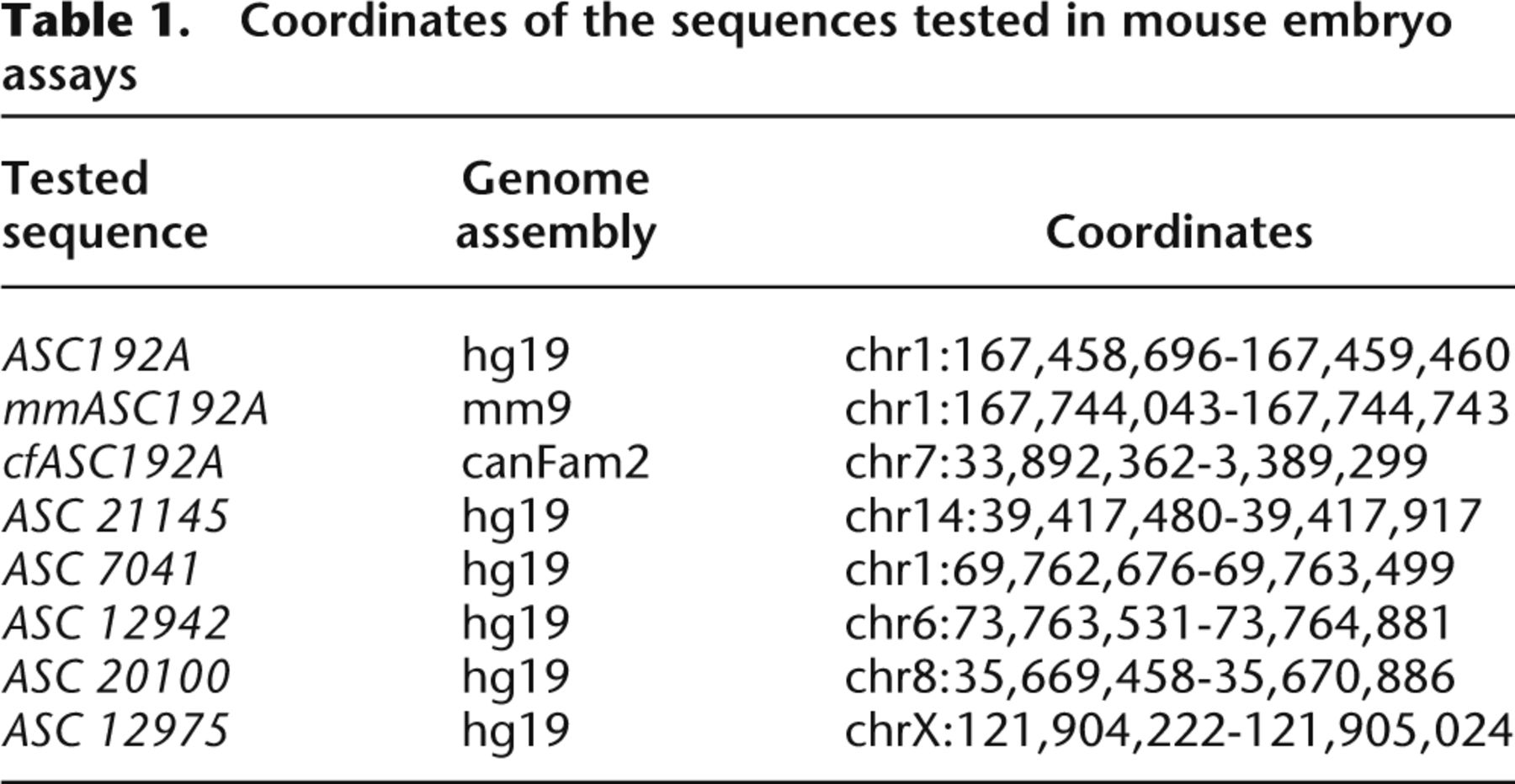Select the cfASC192A sequence name cell

(114, 464)
